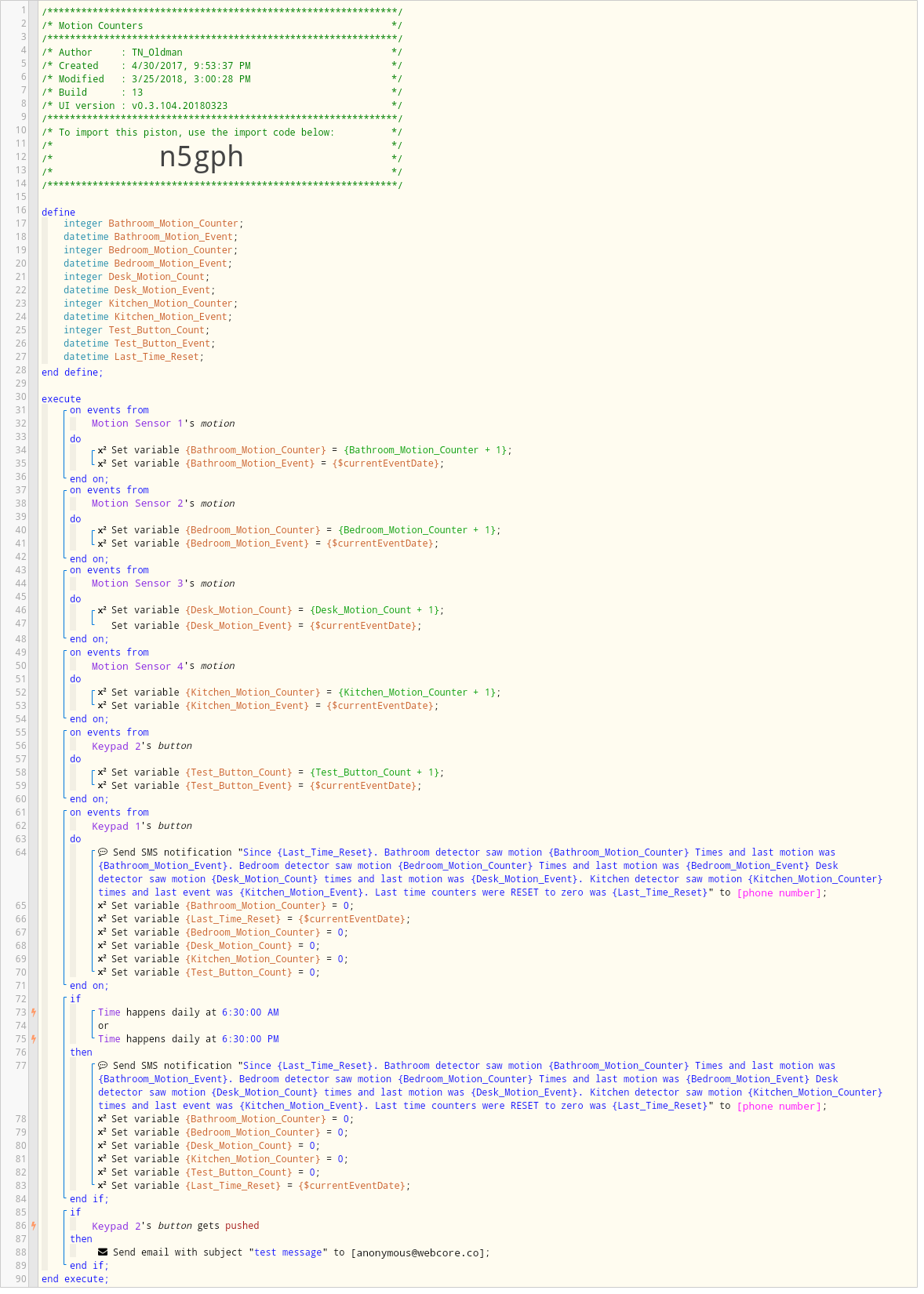This screenshot has height=1294, width=924.
Task: Click x² icon for Kitchen_Motion_Event = $currentEventDate
Action: tap(102, 706)
